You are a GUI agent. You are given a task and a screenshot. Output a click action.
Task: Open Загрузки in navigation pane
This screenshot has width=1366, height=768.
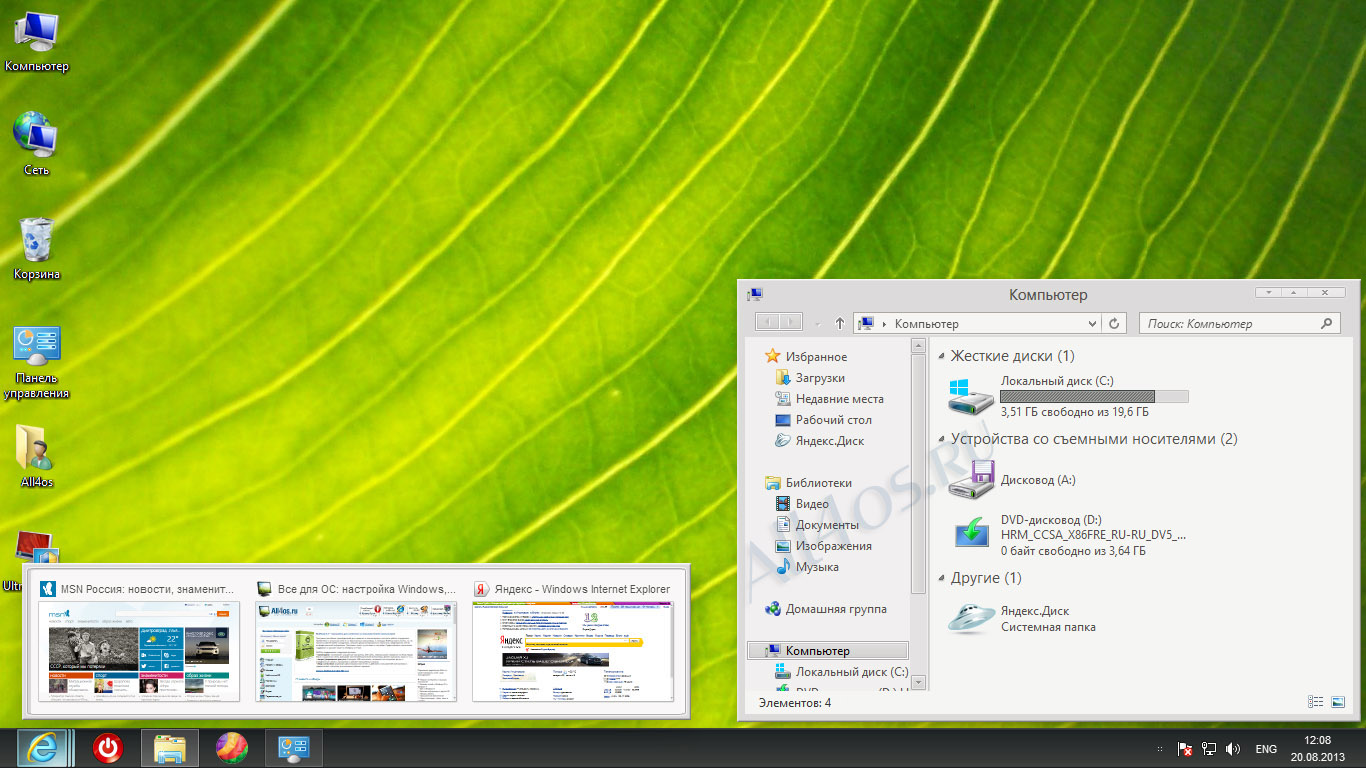point(810,378)
